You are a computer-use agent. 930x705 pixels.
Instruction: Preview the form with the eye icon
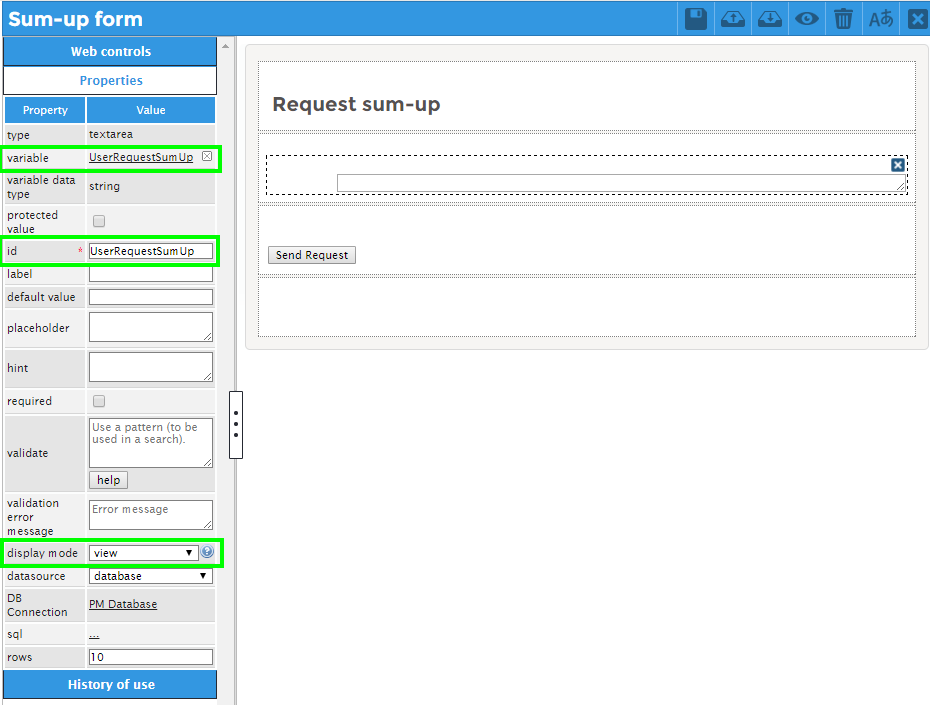(x=806, y=18)
